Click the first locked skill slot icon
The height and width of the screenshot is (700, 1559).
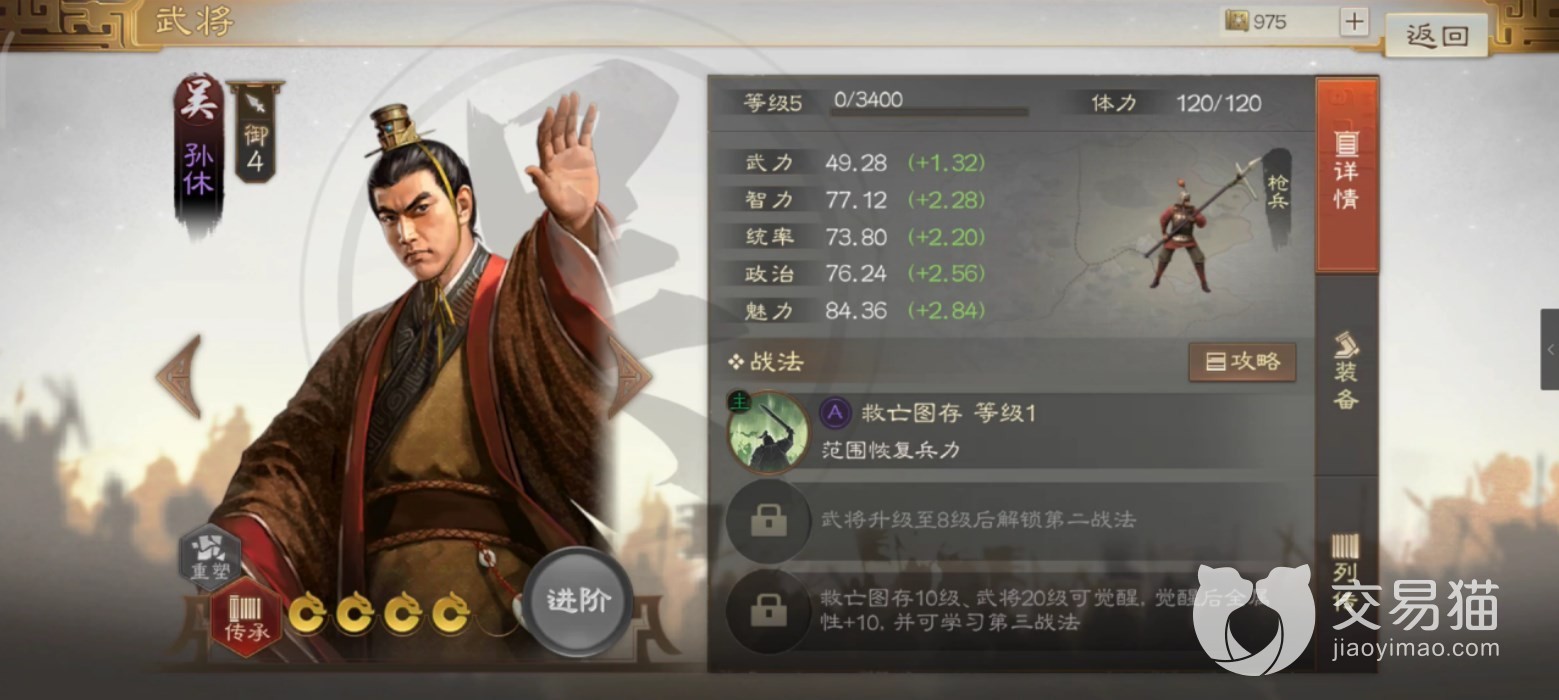click(768, 521)
